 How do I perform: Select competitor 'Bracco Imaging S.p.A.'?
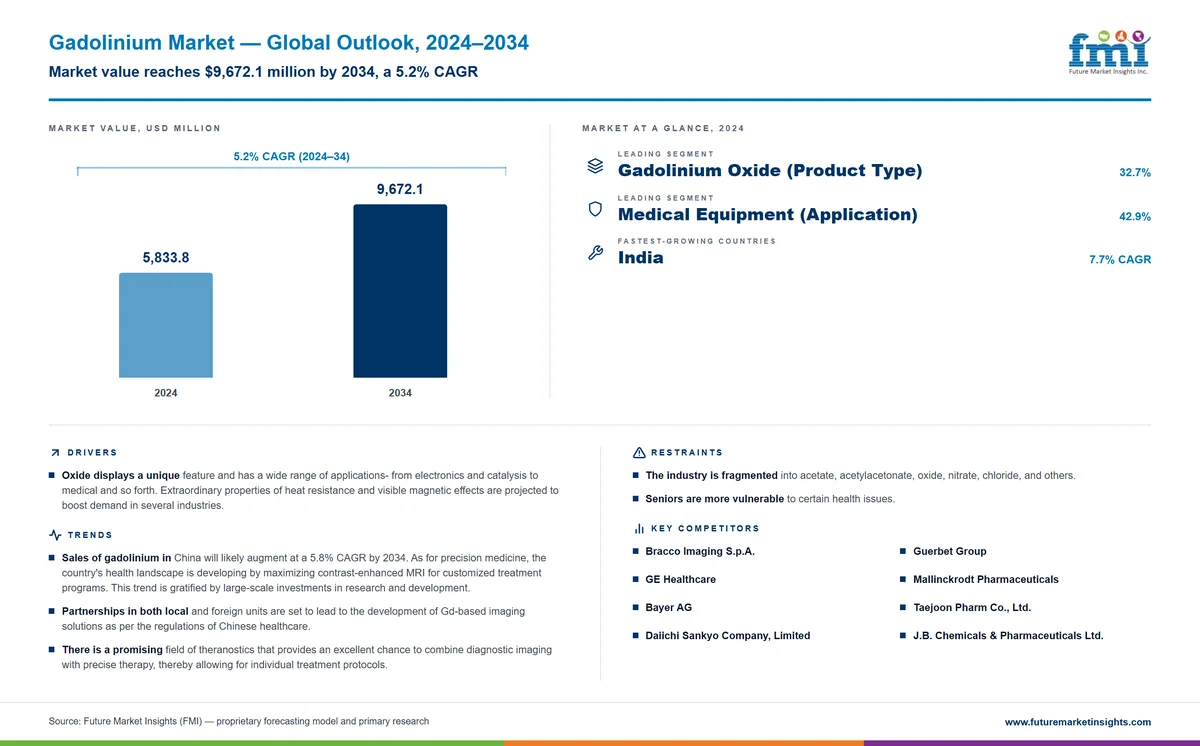pos(700,551)
